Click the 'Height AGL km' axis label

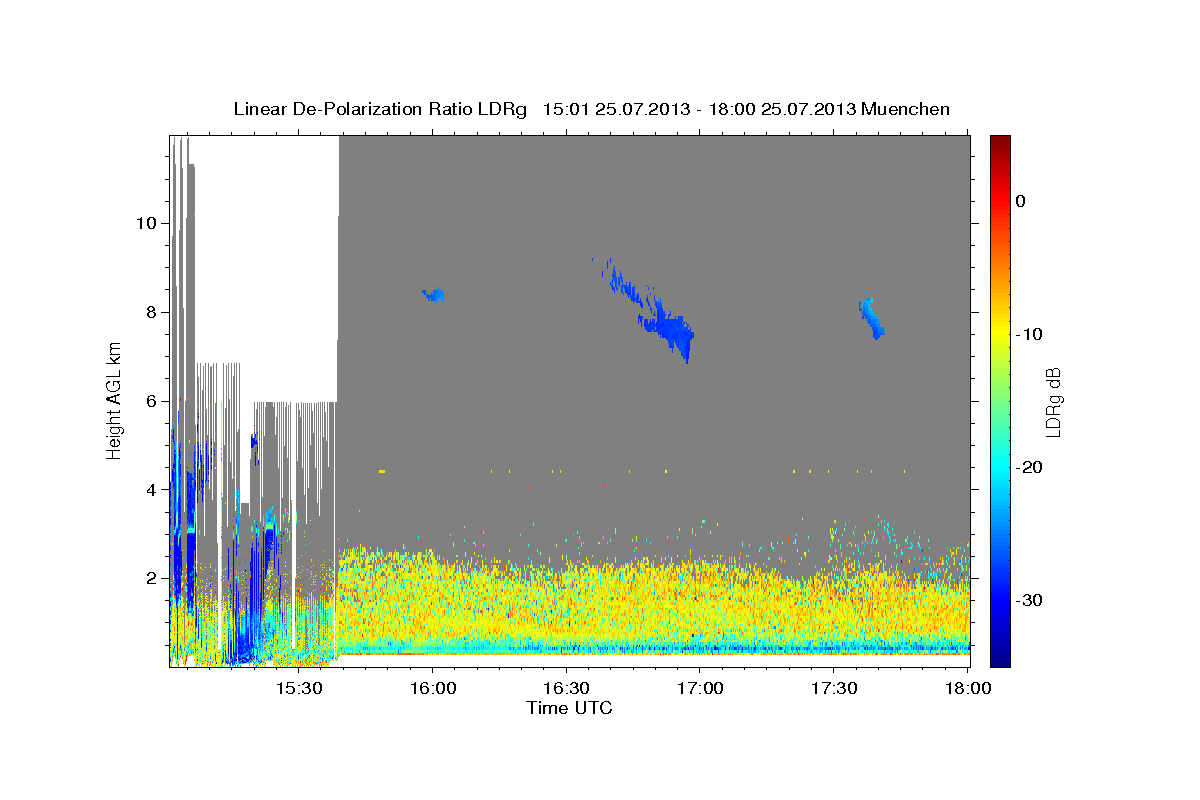tap(115, 399)
